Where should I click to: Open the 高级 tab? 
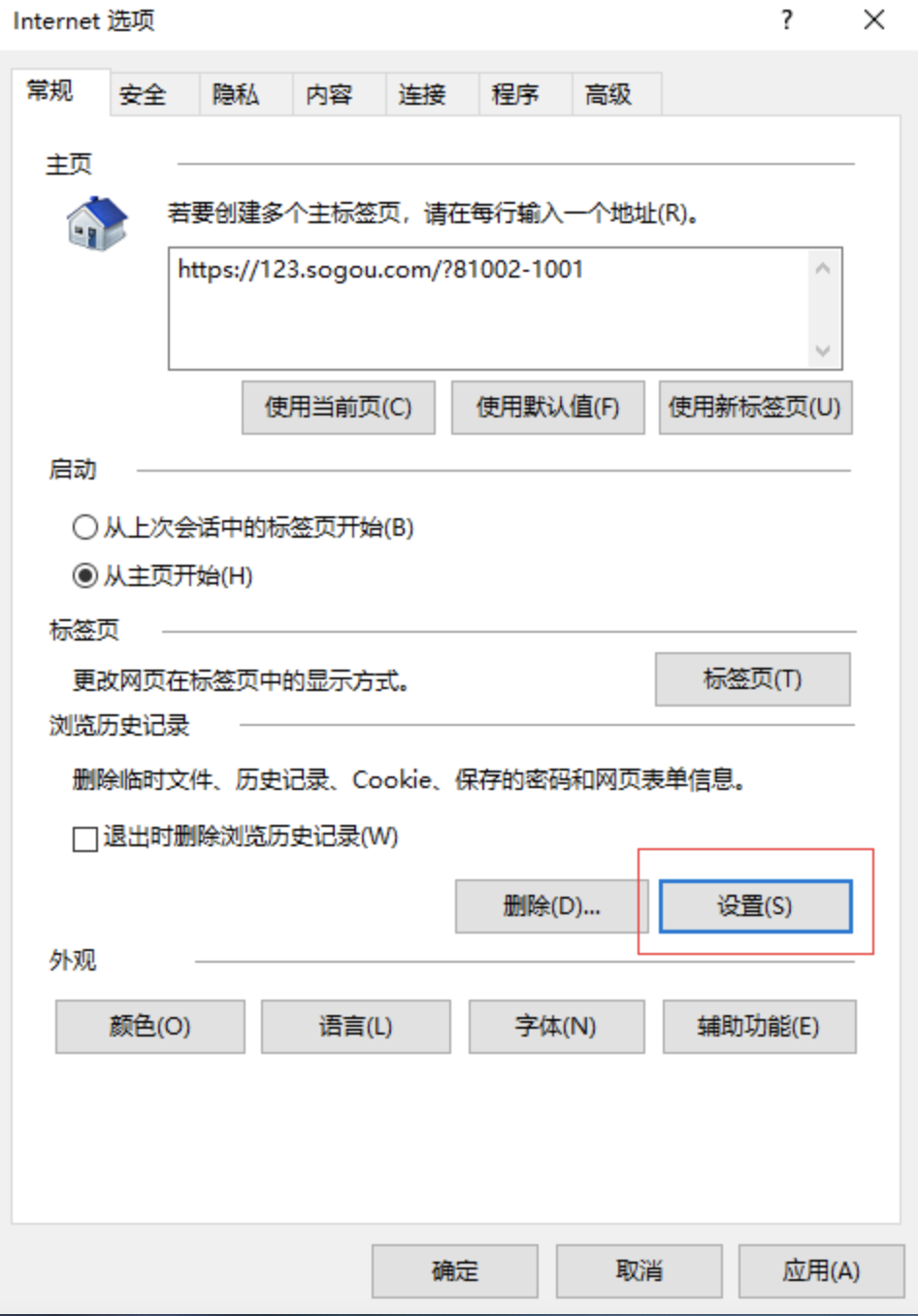tap(608, 94)
